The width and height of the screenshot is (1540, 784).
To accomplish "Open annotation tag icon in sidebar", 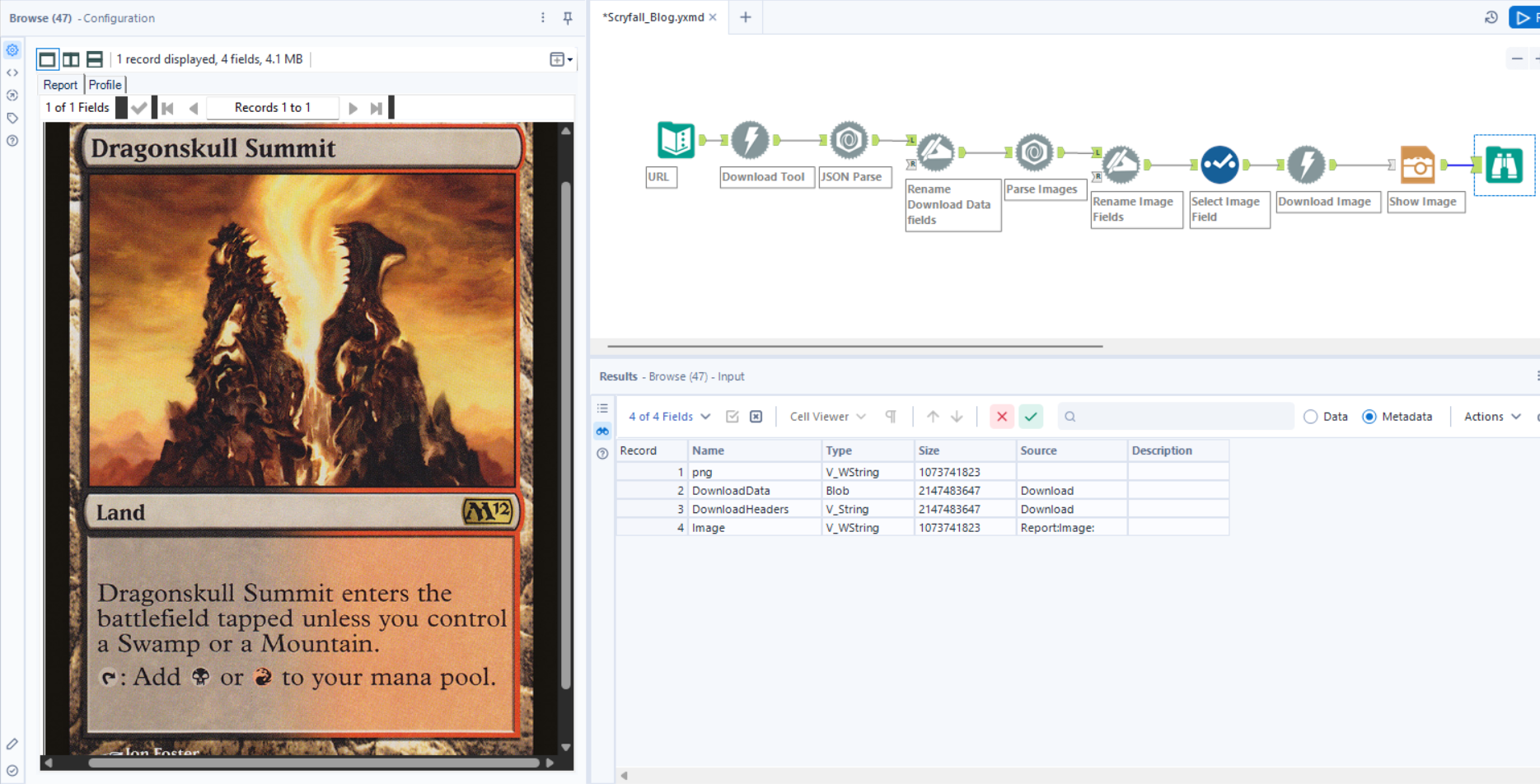I will tap(12, 118).
